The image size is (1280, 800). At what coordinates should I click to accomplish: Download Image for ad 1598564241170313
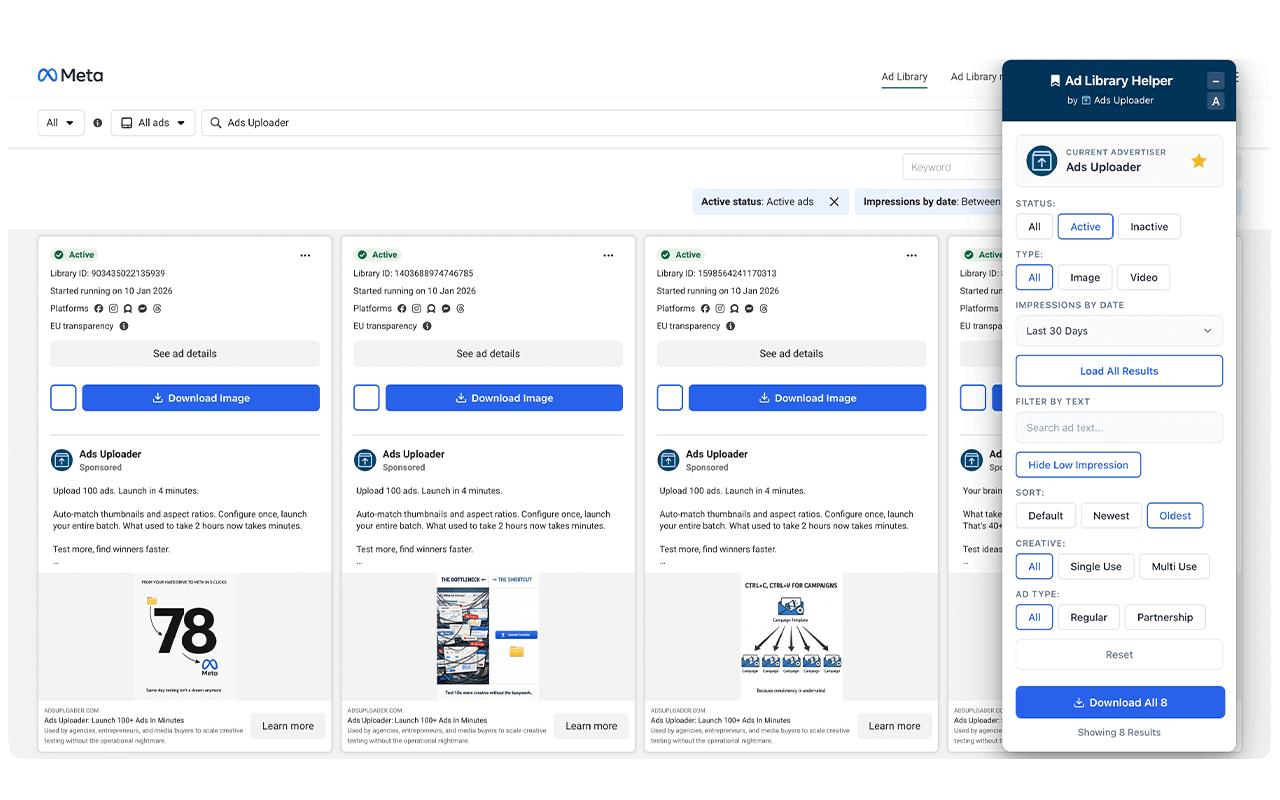807,398
